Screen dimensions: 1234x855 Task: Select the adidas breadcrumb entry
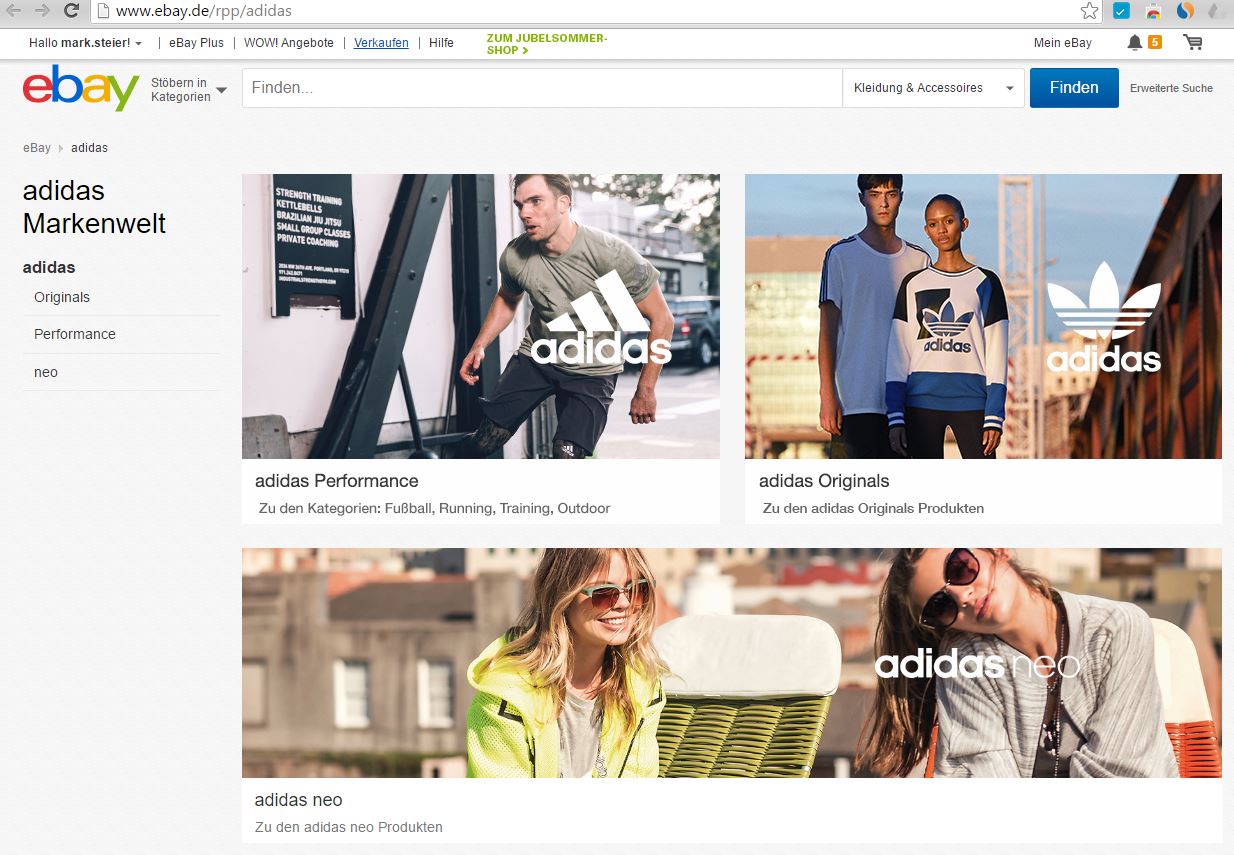point(89,148)
